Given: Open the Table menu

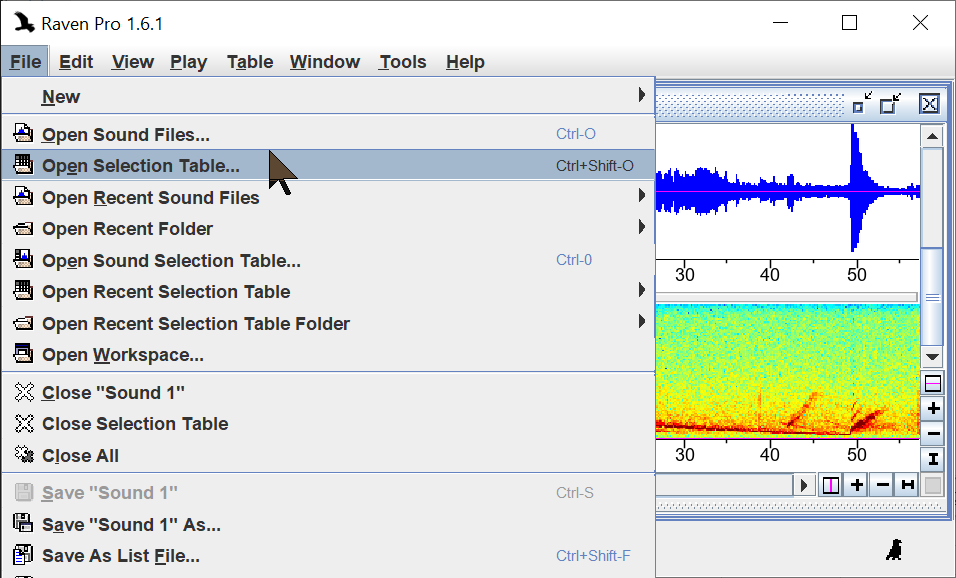Looking at the screenshot, I should point(249,62).
